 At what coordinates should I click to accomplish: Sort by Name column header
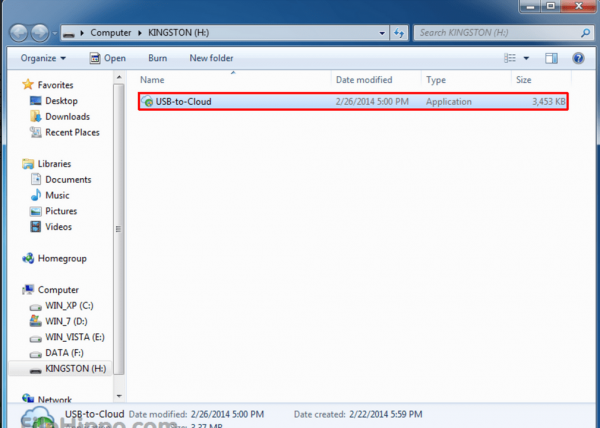[x=152, y=80]
